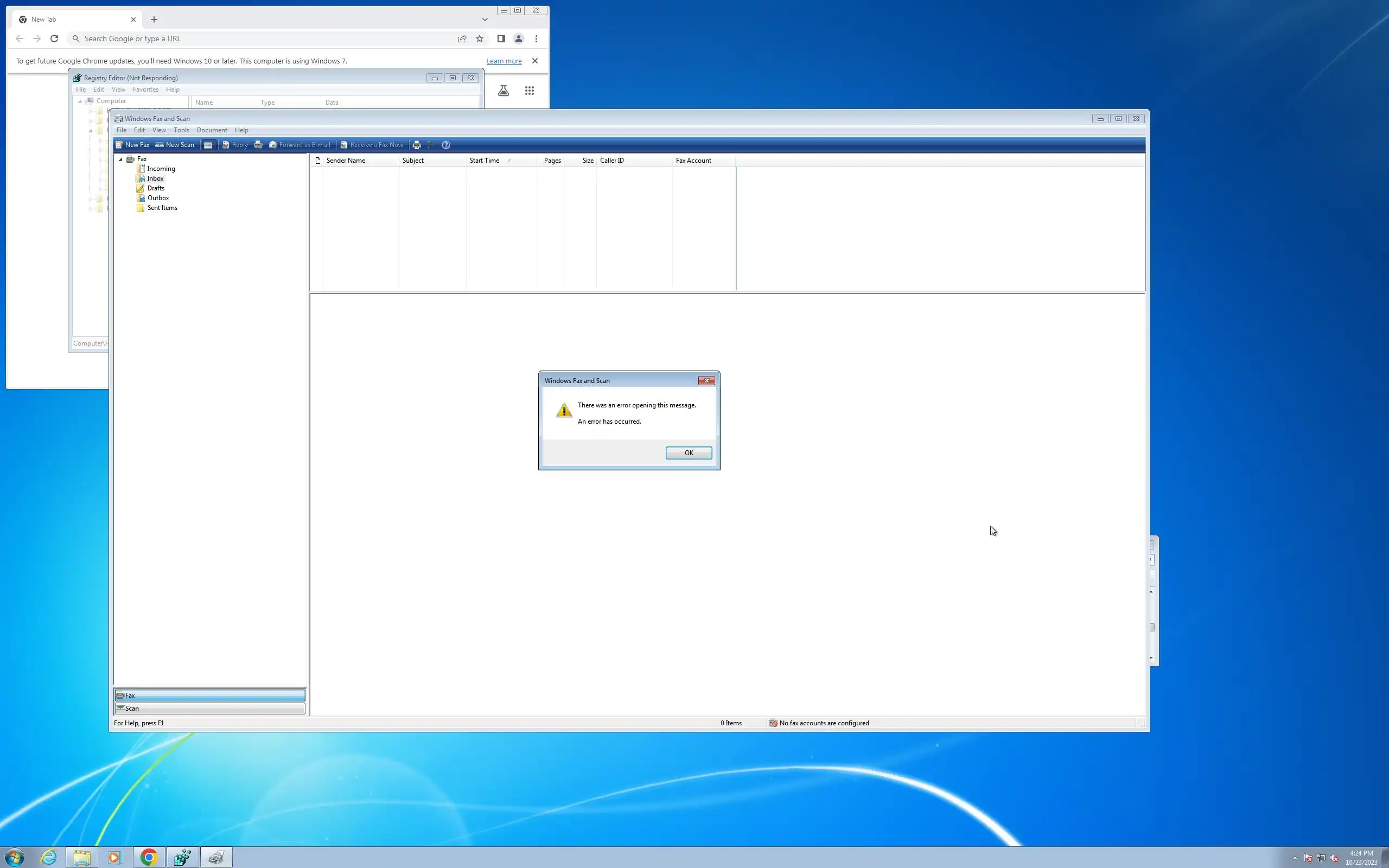Click the Chrome Learn more link
This screenshot has width=1389, height=868.
[504, 61]
